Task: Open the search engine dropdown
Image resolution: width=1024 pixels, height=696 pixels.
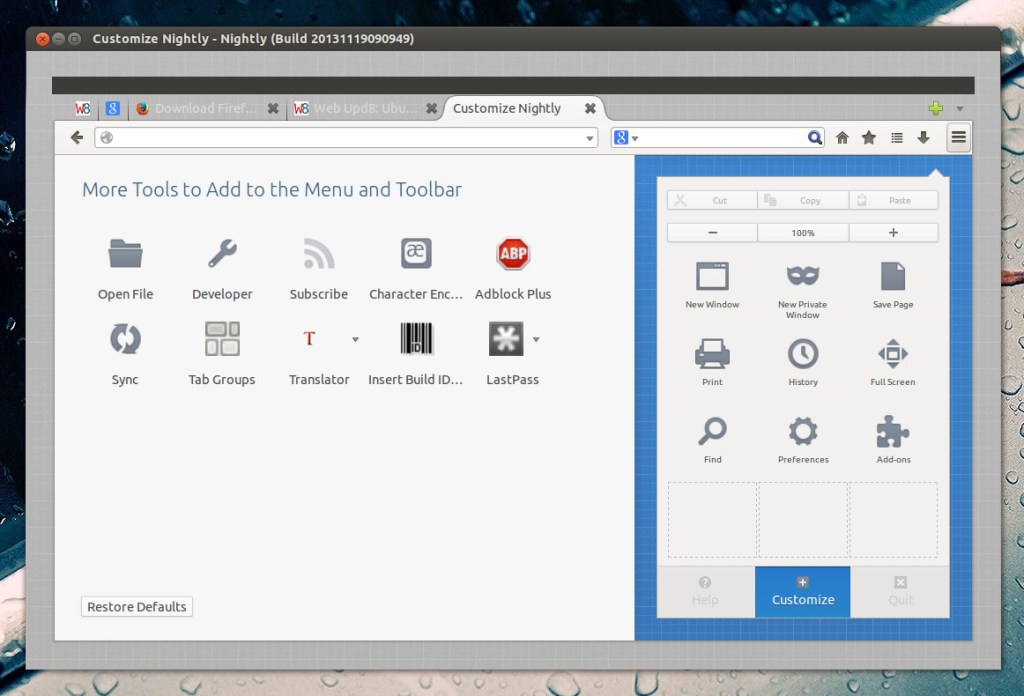Action: (x=634, y=137)
